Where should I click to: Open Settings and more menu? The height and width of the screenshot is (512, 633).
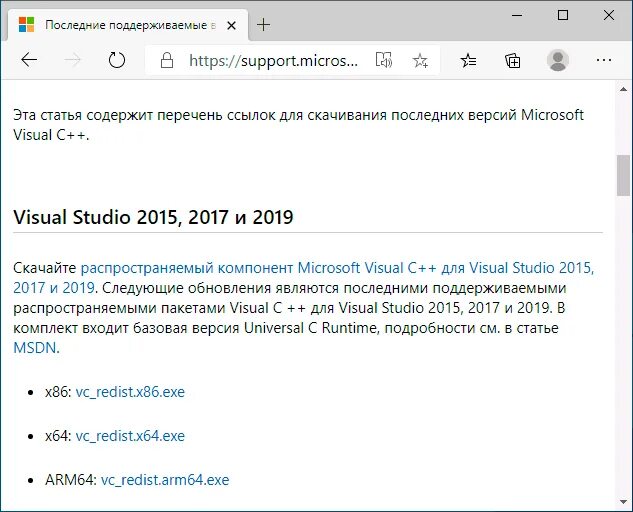604,60
